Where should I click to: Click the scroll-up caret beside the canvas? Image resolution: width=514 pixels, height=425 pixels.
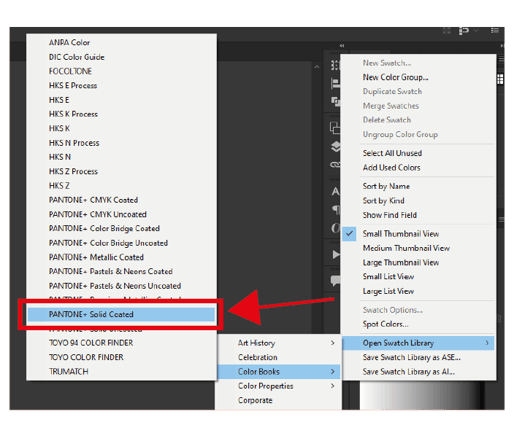[317, 67]
